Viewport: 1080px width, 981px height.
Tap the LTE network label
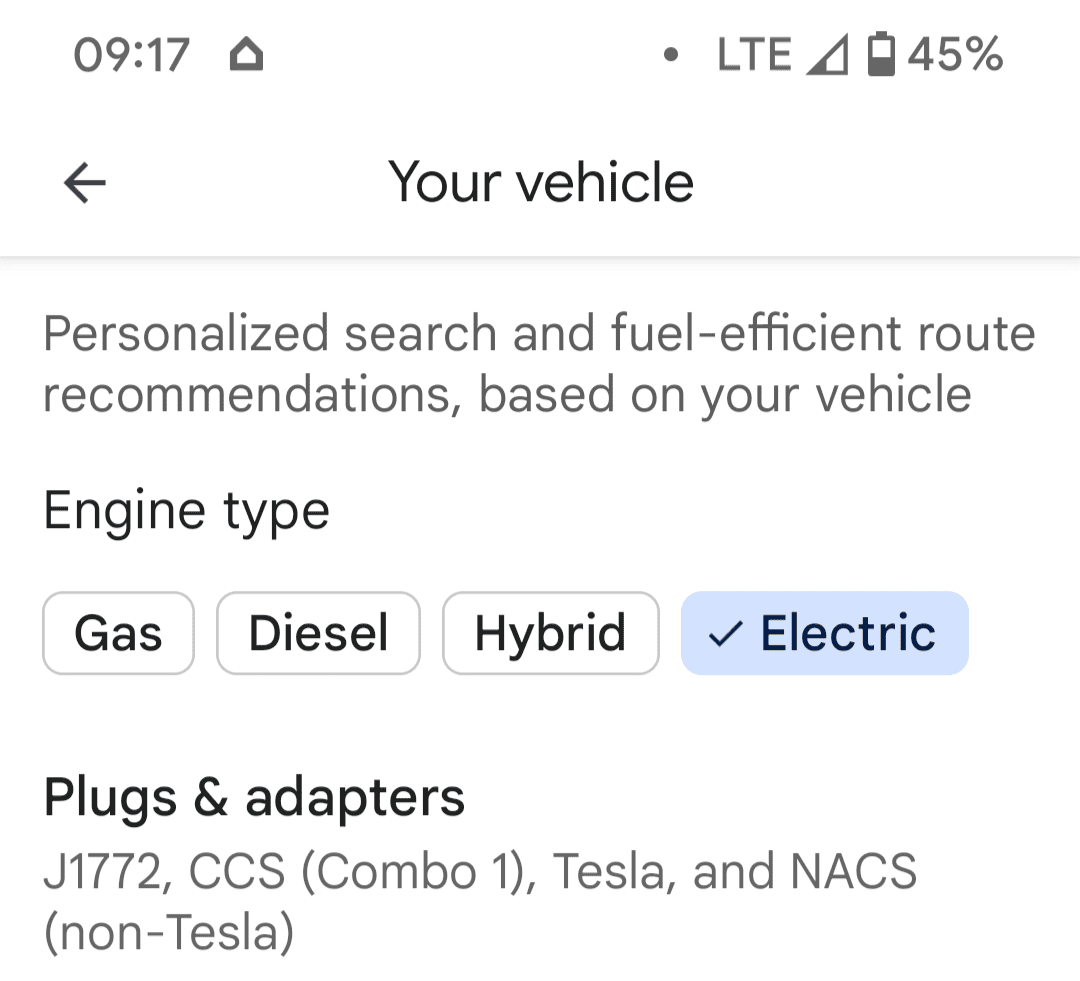coord(754,55)
